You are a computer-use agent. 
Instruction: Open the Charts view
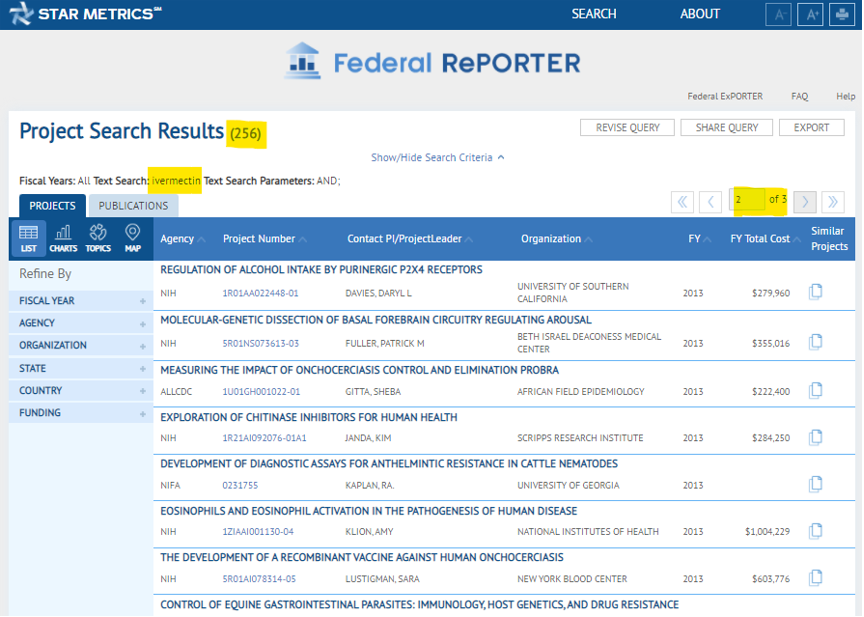click(63, 239)
